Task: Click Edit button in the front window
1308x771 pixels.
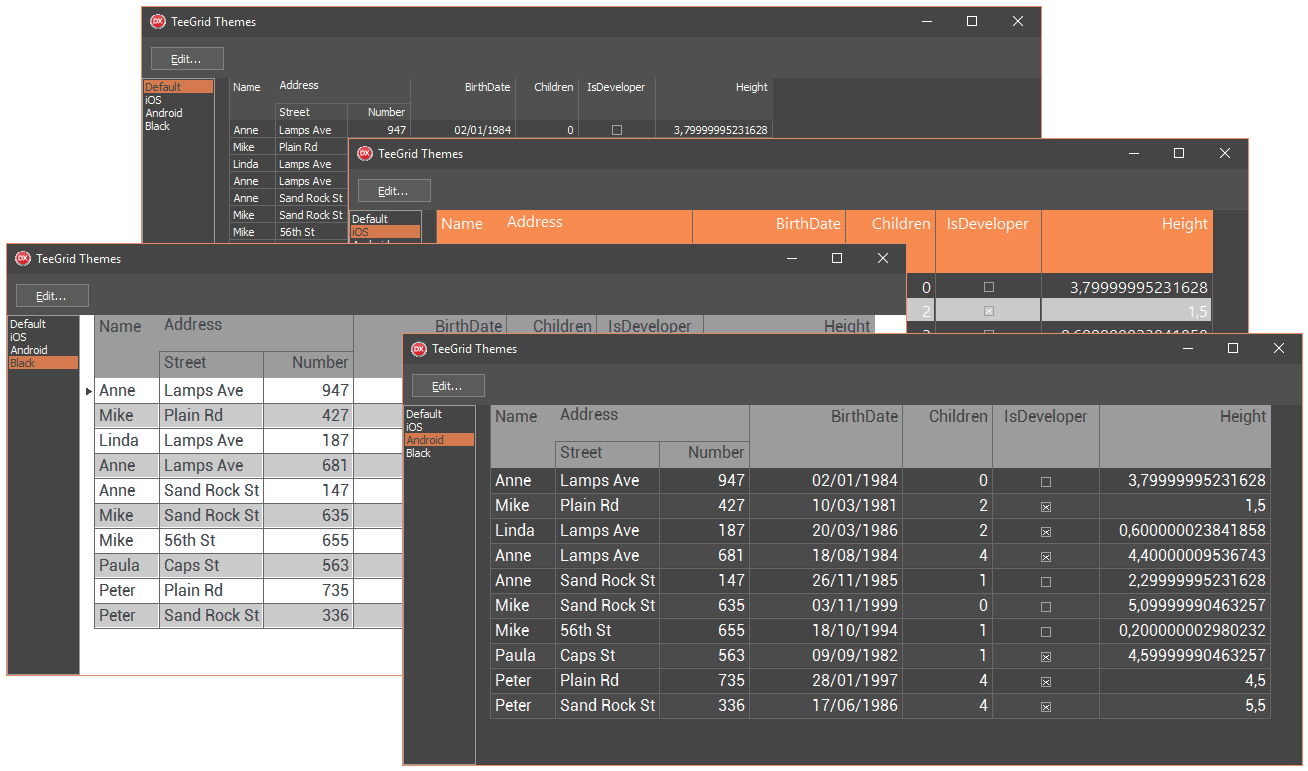Action: [448, 386]
